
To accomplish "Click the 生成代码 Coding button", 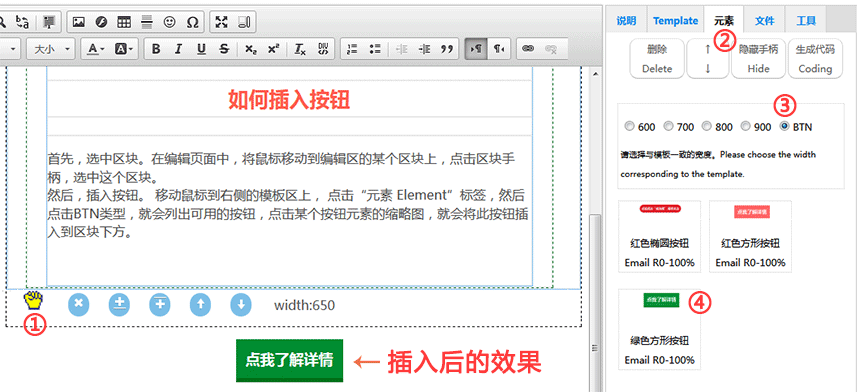I will click(x=815, y=59).
